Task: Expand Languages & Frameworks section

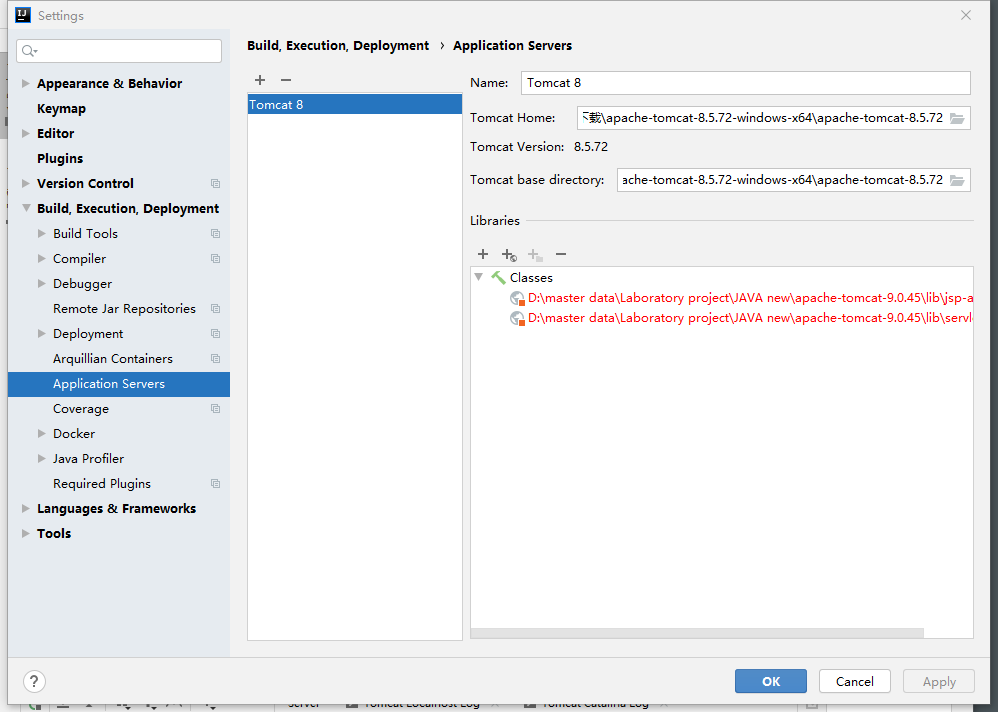Action: 25,508
